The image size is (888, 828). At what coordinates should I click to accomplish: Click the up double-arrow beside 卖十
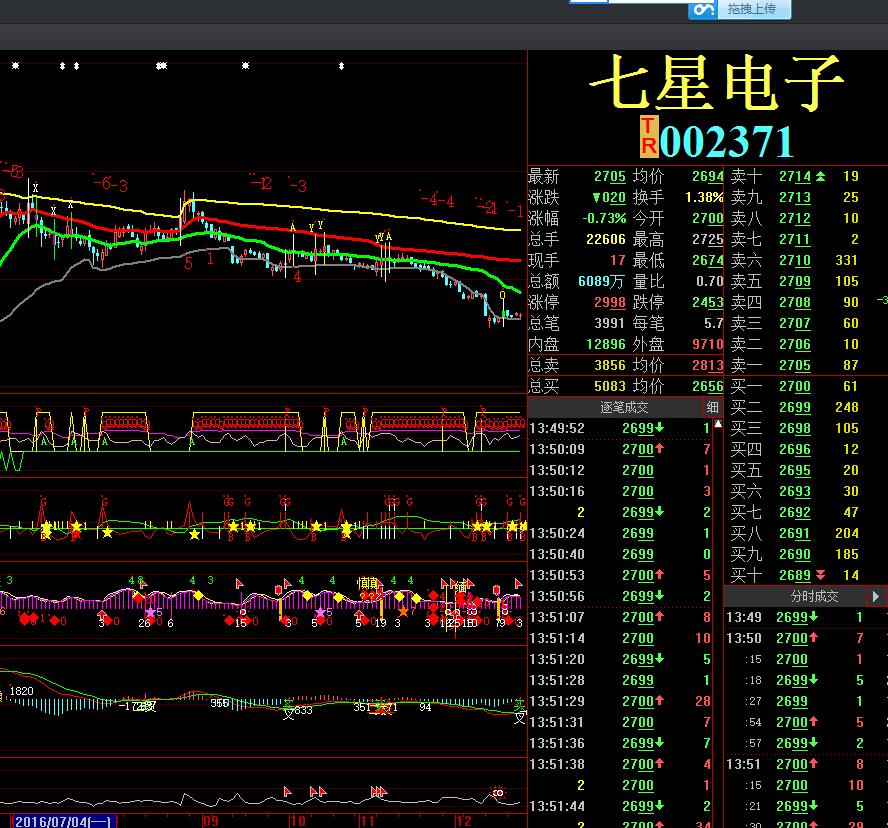pos(820,177)
